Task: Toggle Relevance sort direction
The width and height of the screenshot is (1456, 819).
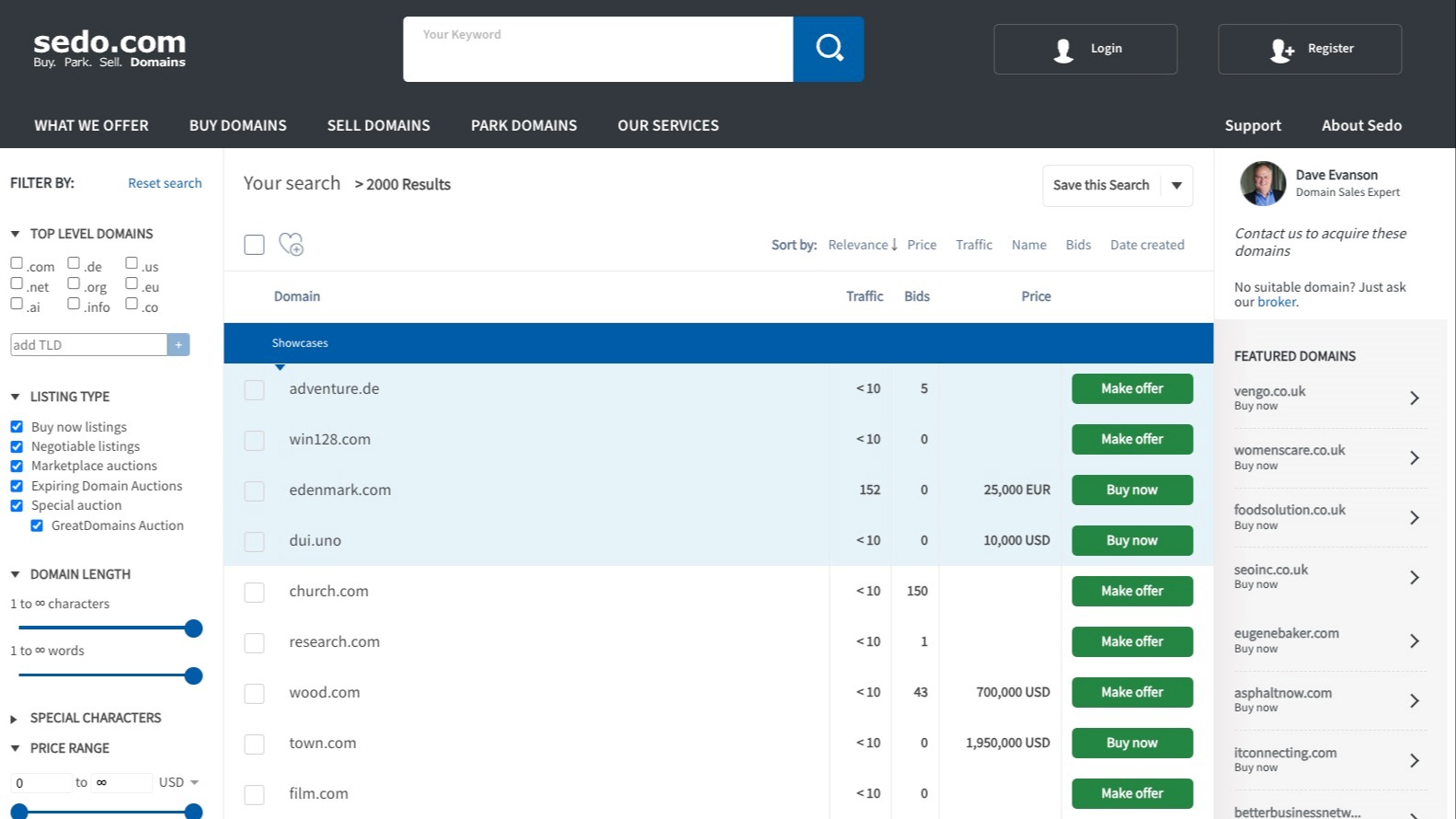Action: [863, 245]
